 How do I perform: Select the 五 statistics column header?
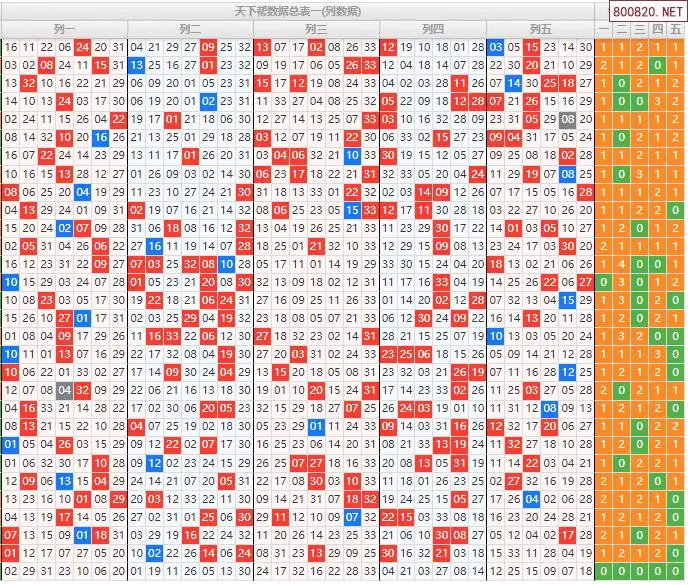[x=676, y=29]
